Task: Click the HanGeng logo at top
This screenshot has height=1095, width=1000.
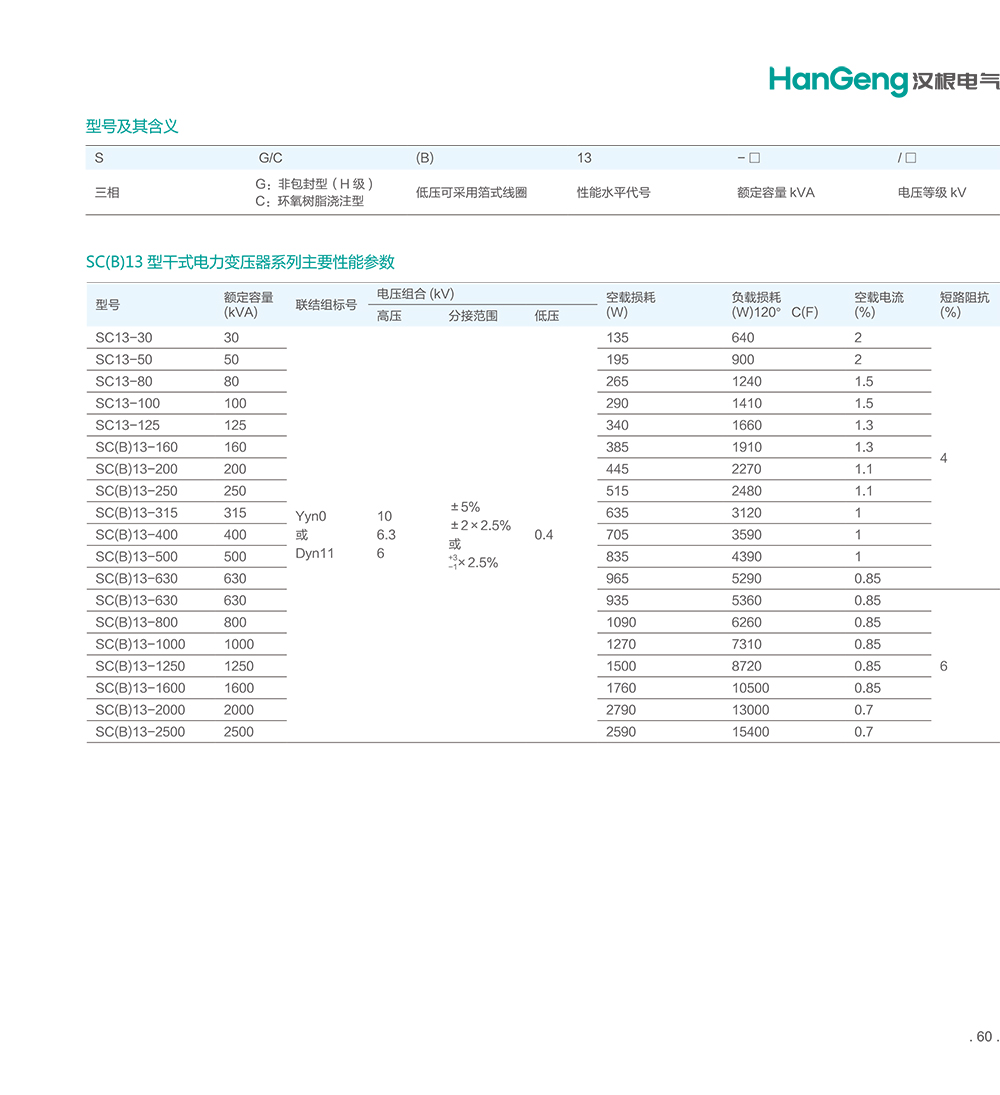Action: [x=838, y=80]
